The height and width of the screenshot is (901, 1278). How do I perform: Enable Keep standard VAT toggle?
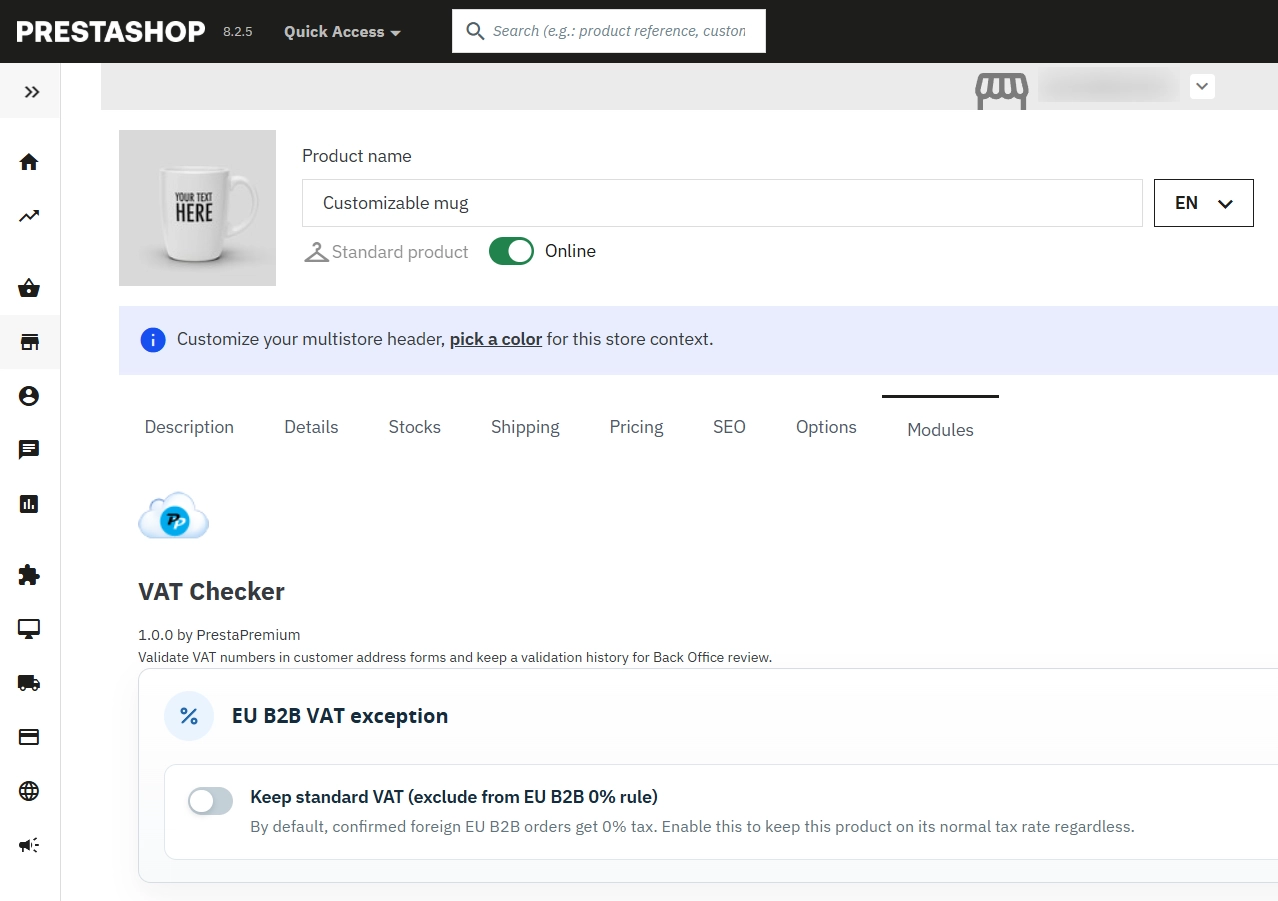click(x=210, y=801)
